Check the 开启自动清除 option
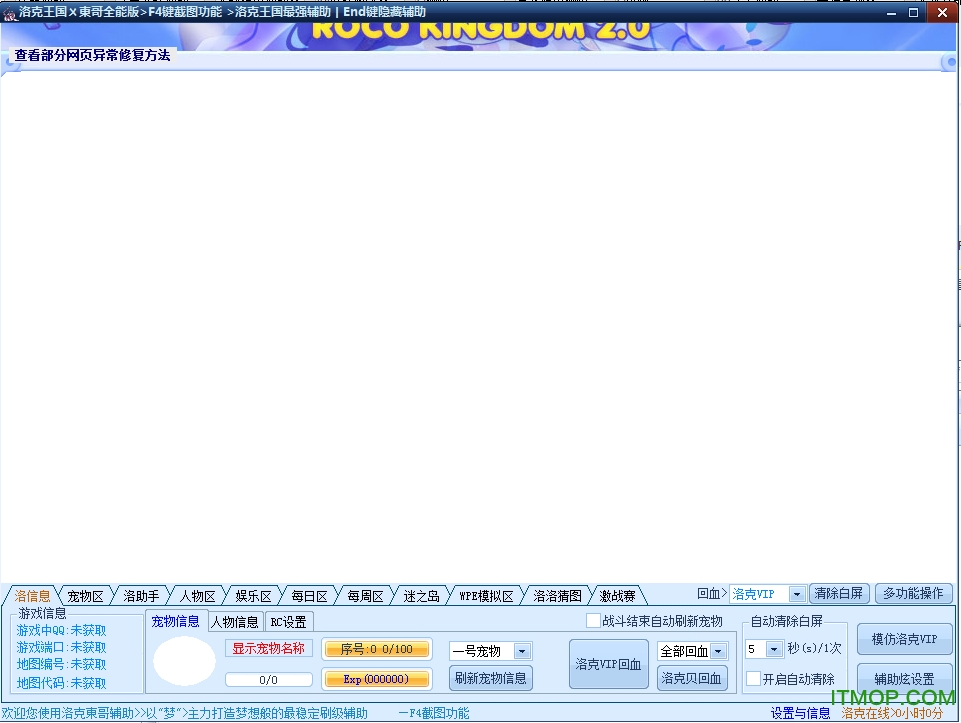Image resolution: width=961 pixels, height=723 pixels. [754, 678]
